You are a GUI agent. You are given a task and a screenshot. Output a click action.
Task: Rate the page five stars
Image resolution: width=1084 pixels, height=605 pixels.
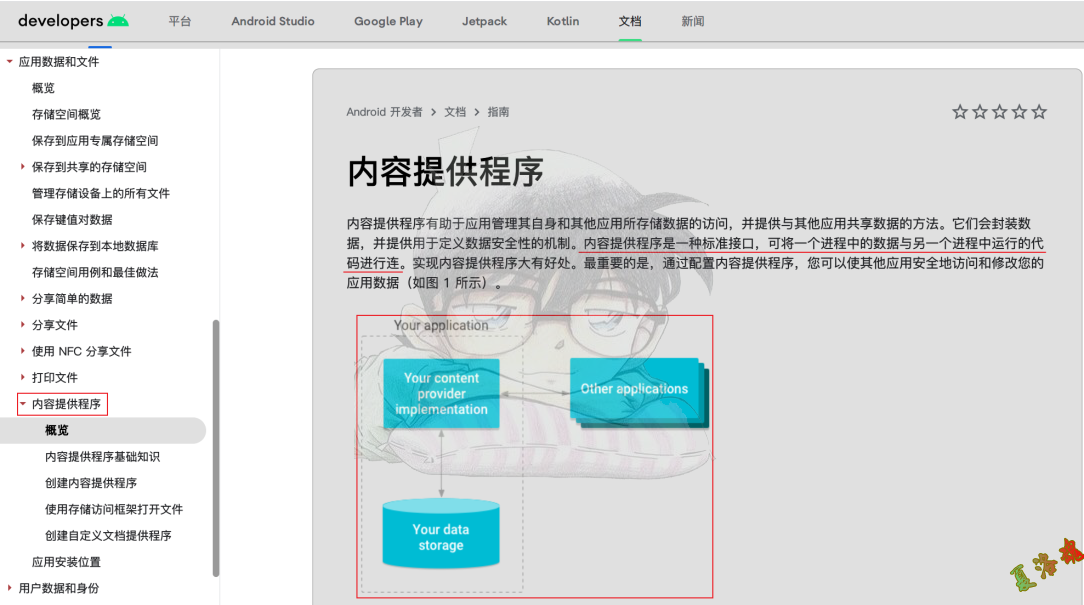pyautogui.click(x=1039, y=112)
